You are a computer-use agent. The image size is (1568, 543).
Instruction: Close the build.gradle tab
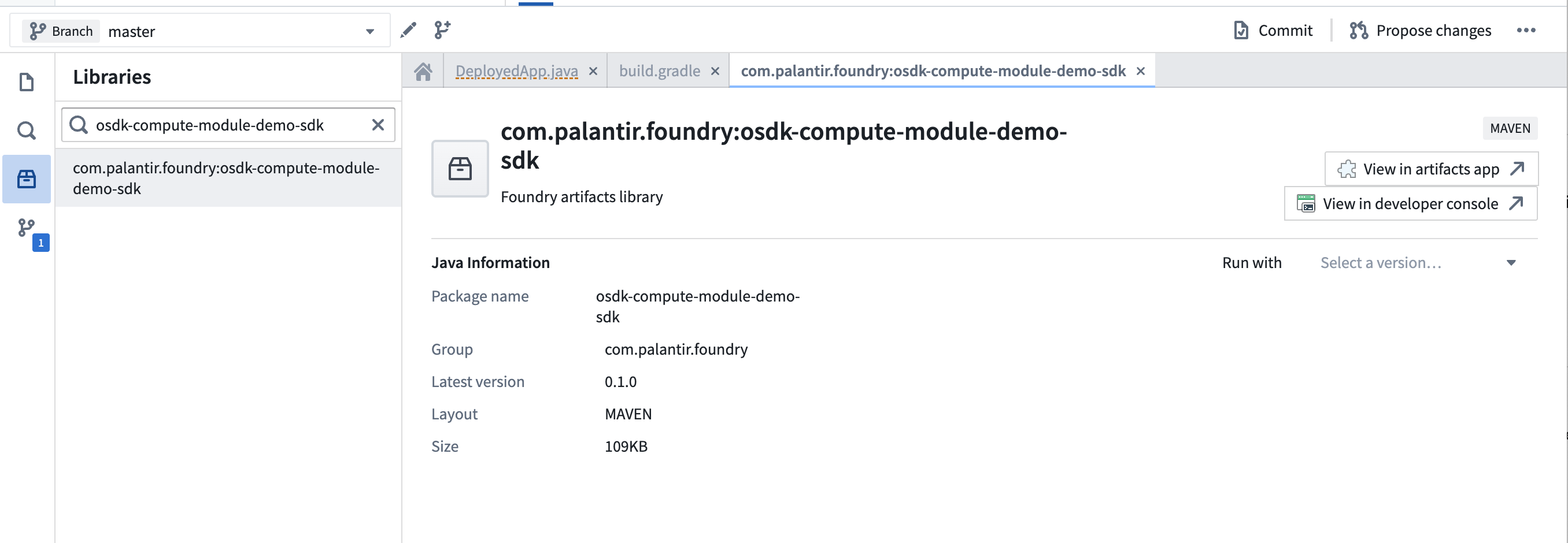click(x=715, y=70)
